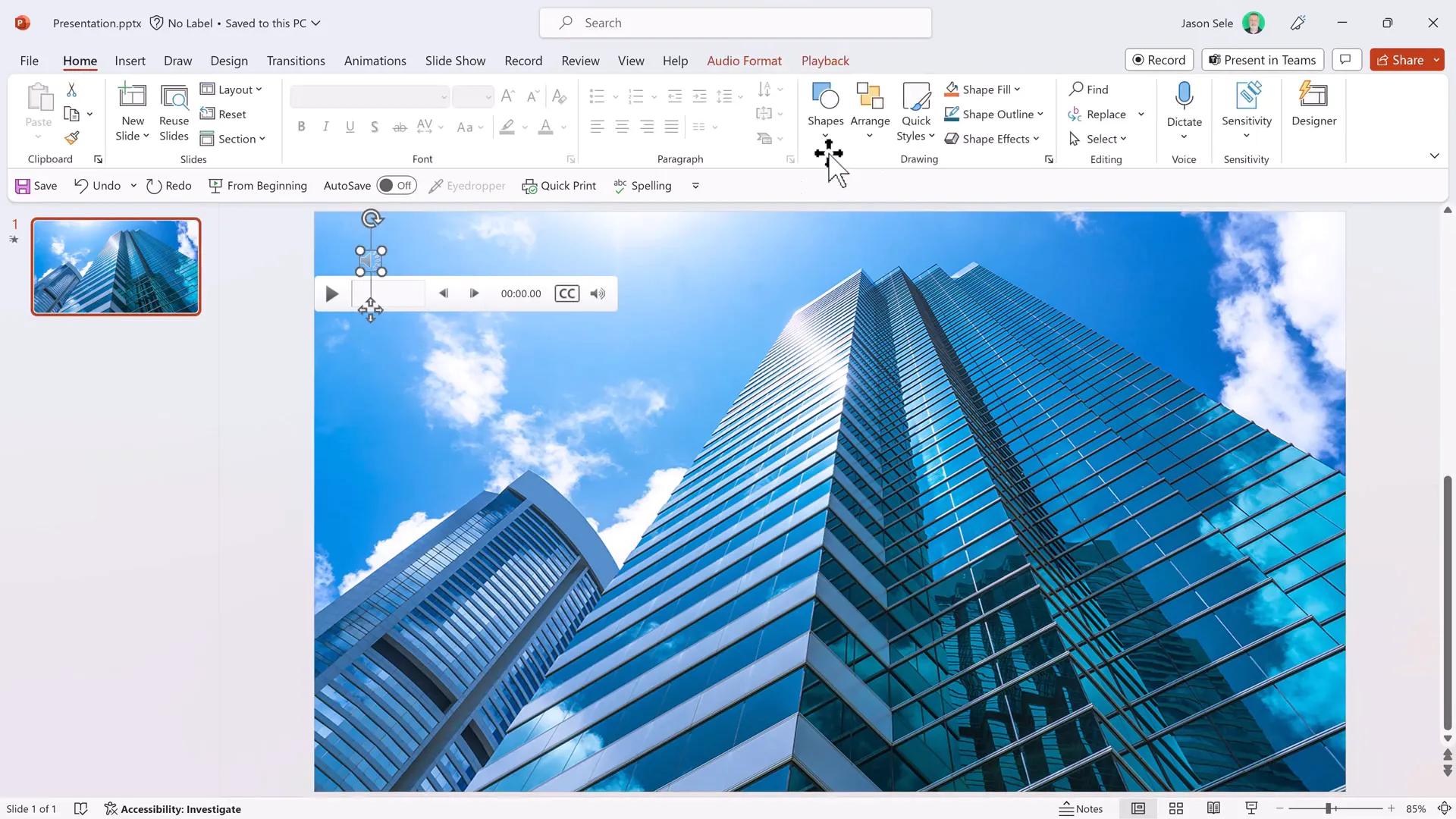This screenshot has width=1456, height=819.
Task: Open the Shapes gallery
Action: point(825,111)
